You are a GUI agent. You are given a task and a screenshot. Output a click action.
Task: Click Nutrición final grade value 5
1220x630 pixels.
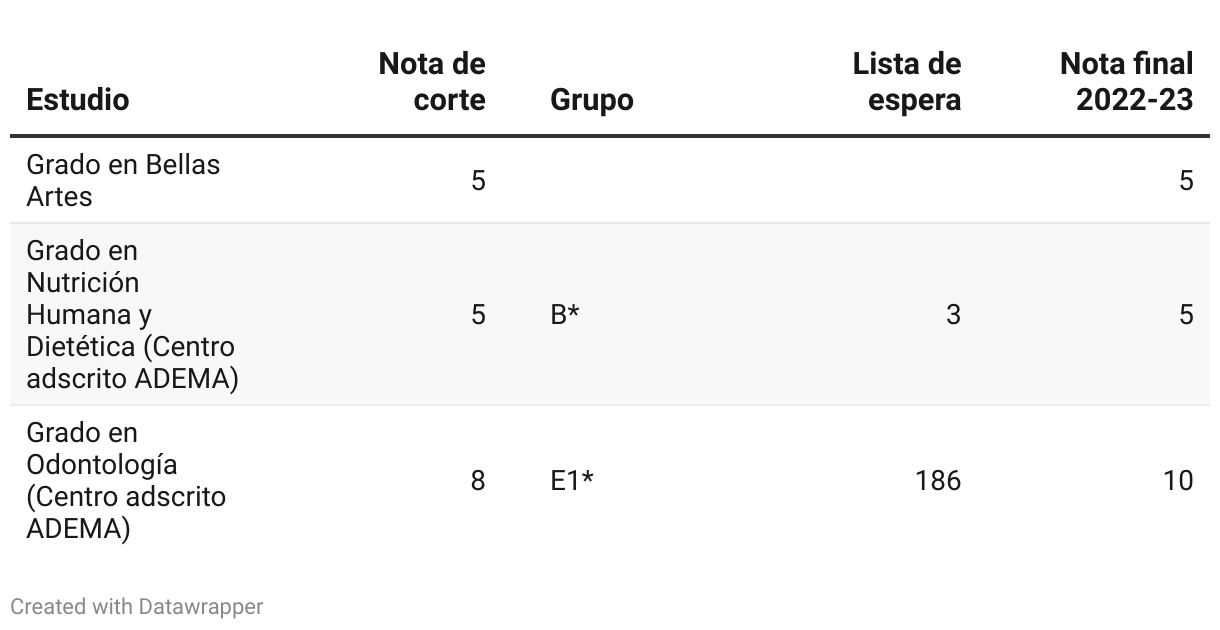[x=1186, y=315]
